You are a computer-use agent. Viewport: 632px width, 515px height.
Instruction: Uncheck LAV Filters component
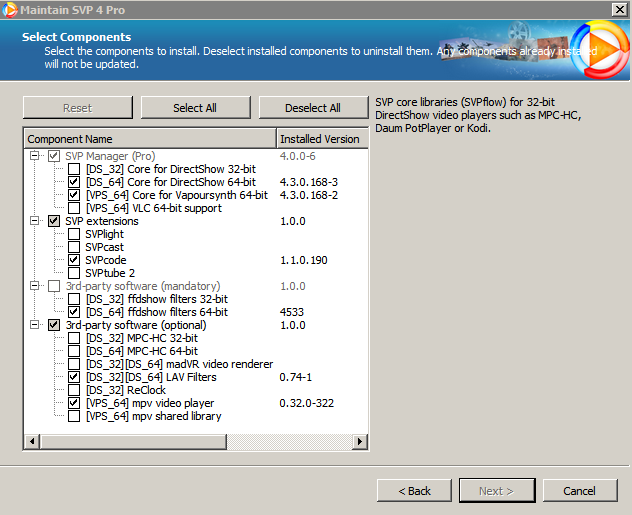[x=74, y=377]
